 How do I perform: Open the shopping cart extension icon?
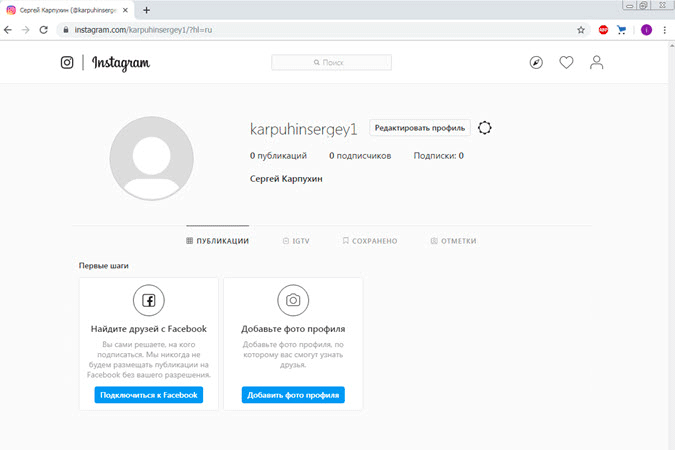(x=621, y=30)
